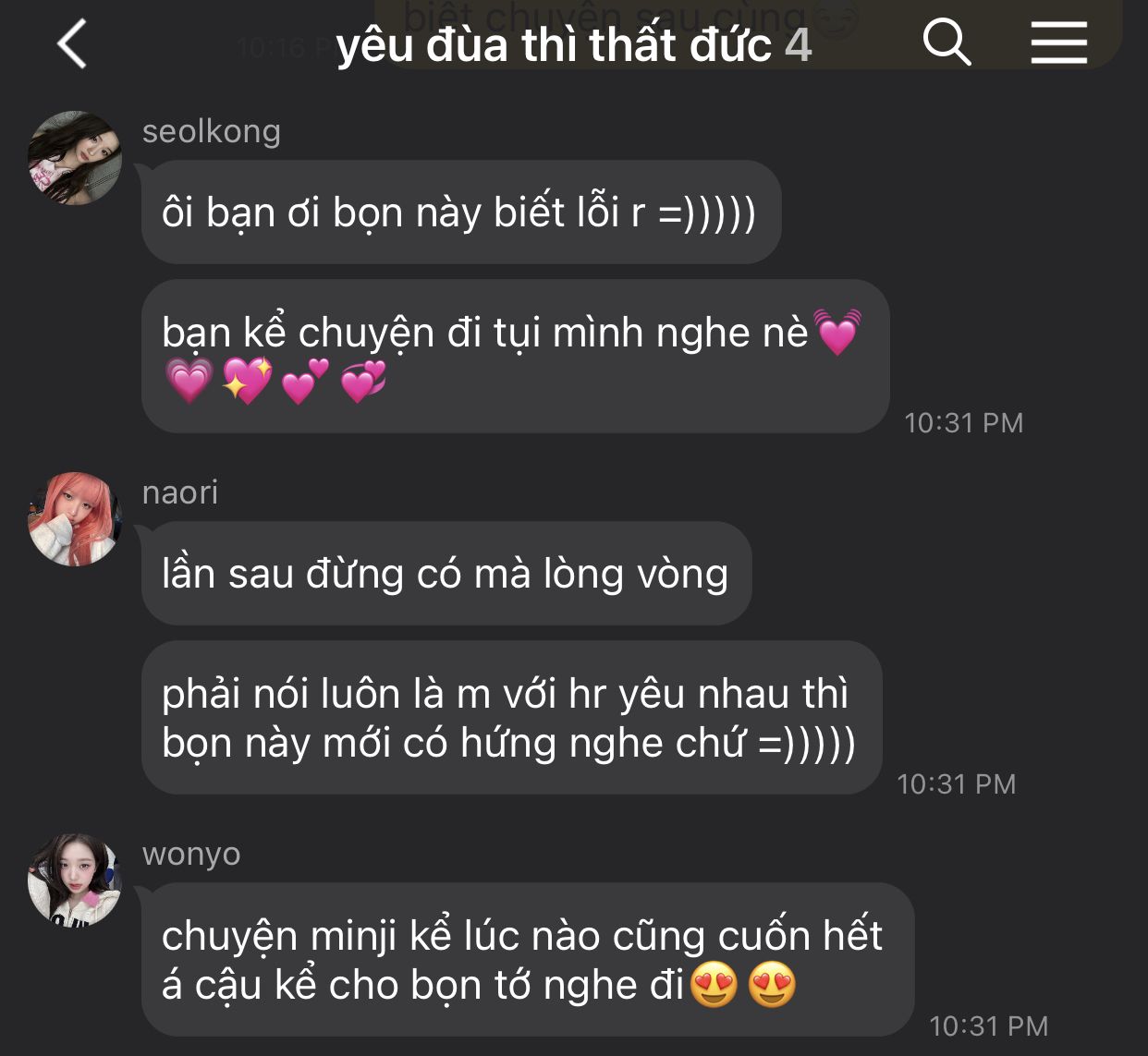Open the hamburger menu icon
This screenshot has width=1148, height=1056.
1059,42
